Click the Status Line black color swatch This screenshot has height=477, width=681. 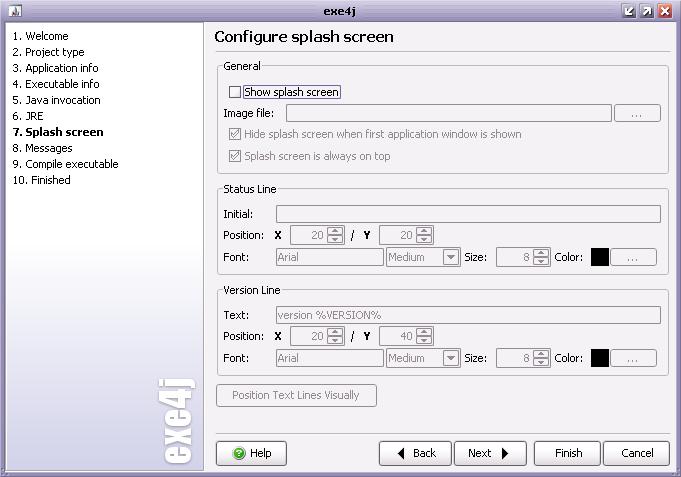(600, 257)
